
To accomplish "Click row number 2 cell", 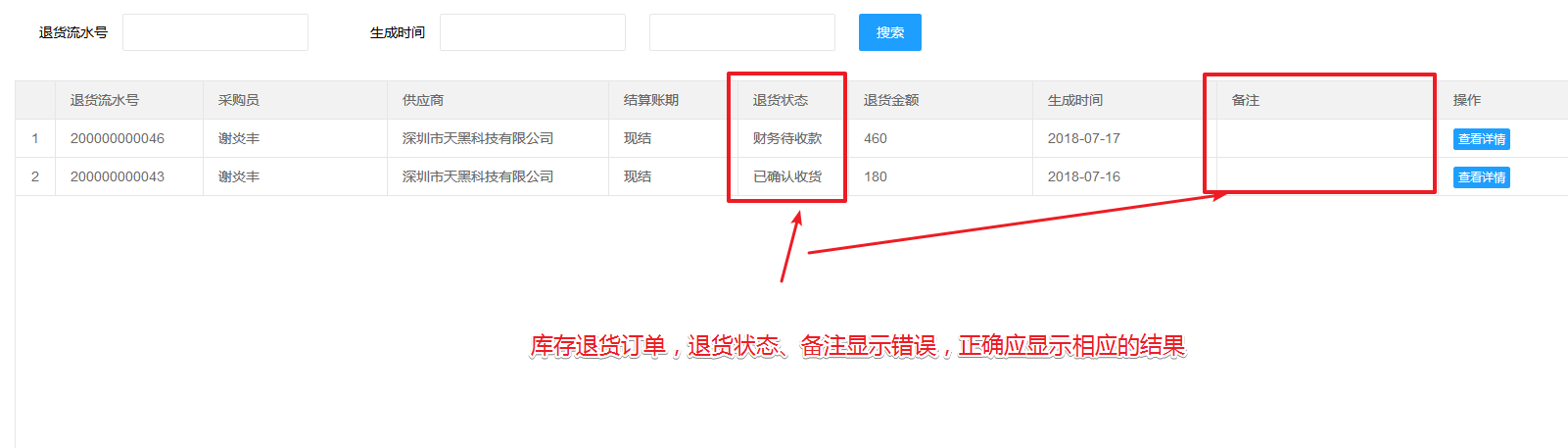I will point(35,176).
